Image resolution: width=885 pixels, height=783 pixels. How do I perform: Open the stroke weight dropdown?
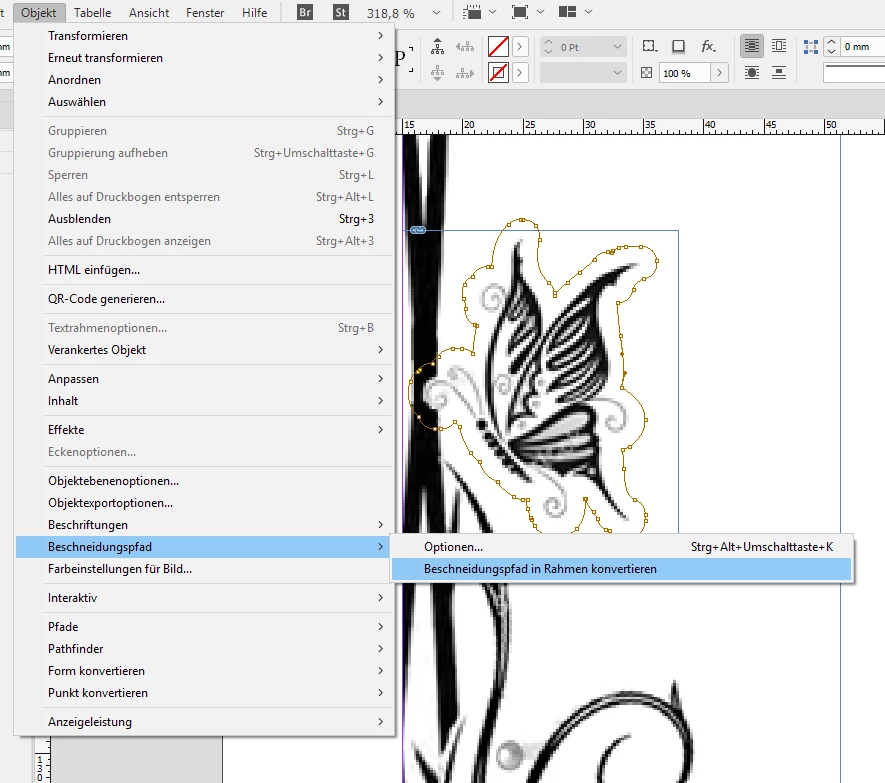(617, 47)
